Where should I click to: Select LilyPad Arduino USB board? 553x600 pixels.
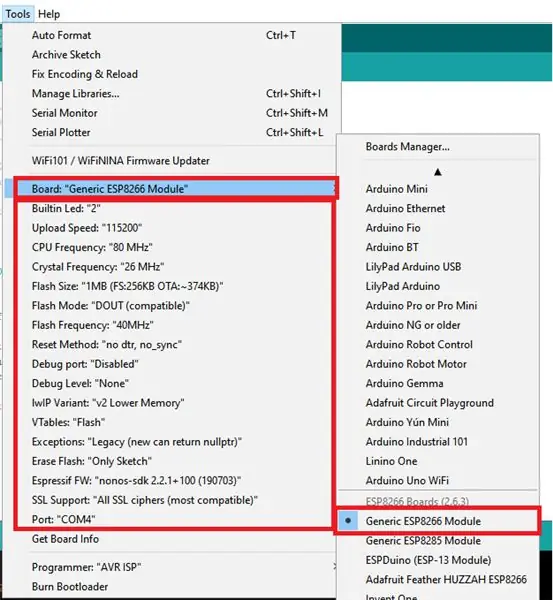click(x=438, y=267)
